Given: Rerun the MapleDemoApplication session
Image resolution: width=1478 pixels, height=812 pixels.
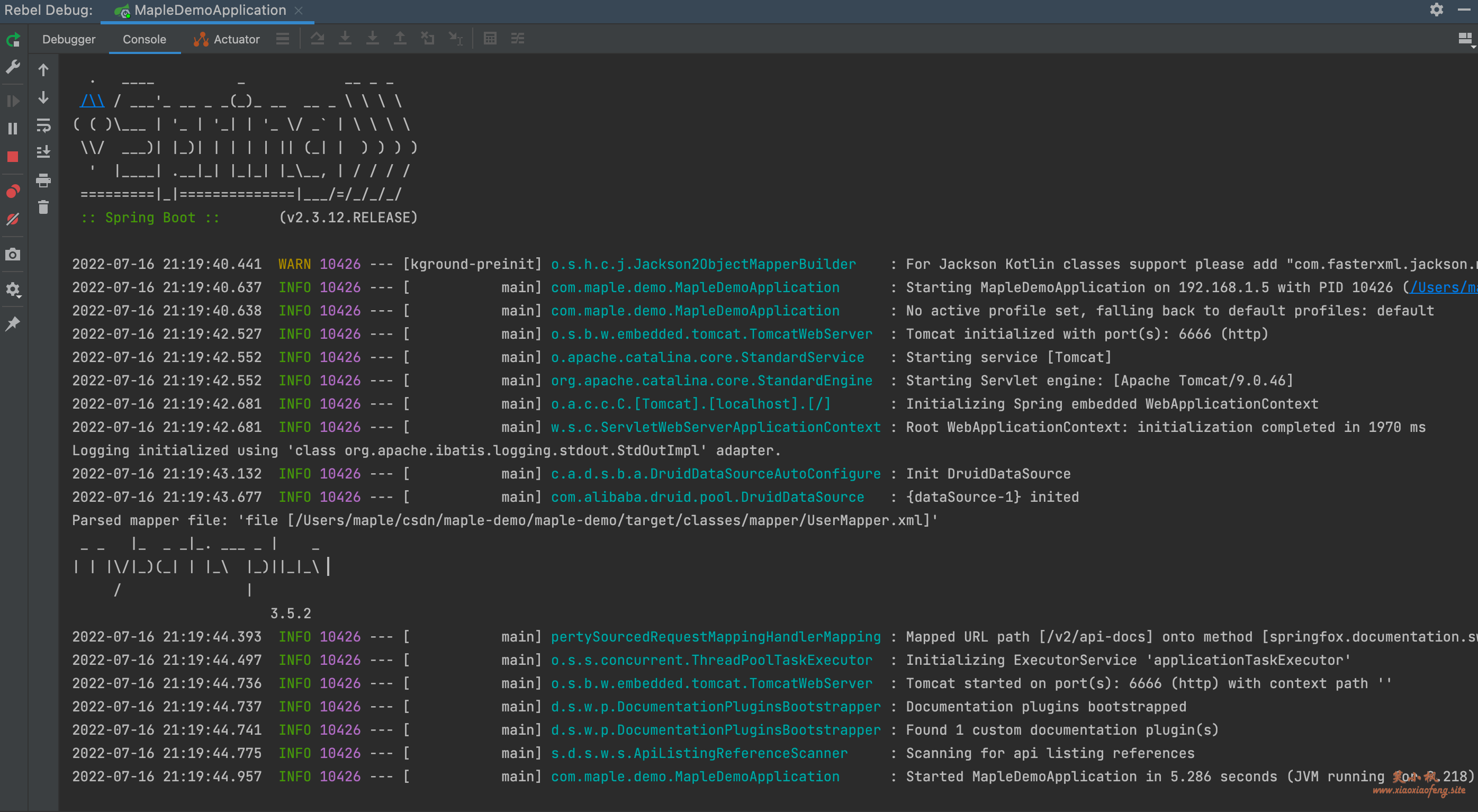Looking at the screenshot, I should pos(13,39).
